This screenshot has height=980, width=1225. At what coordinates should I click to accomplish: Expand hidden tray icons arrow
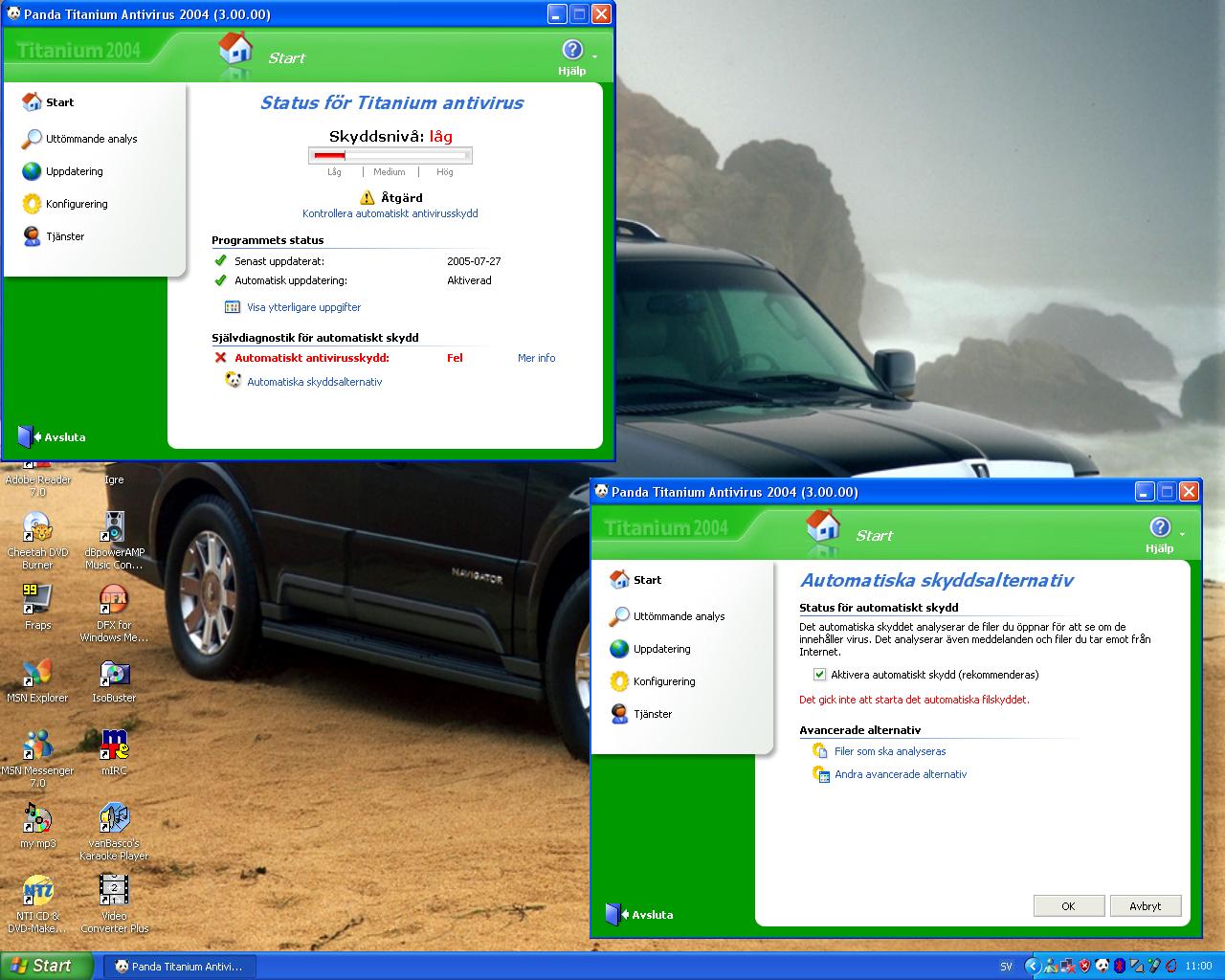[x=1033, y=966]
